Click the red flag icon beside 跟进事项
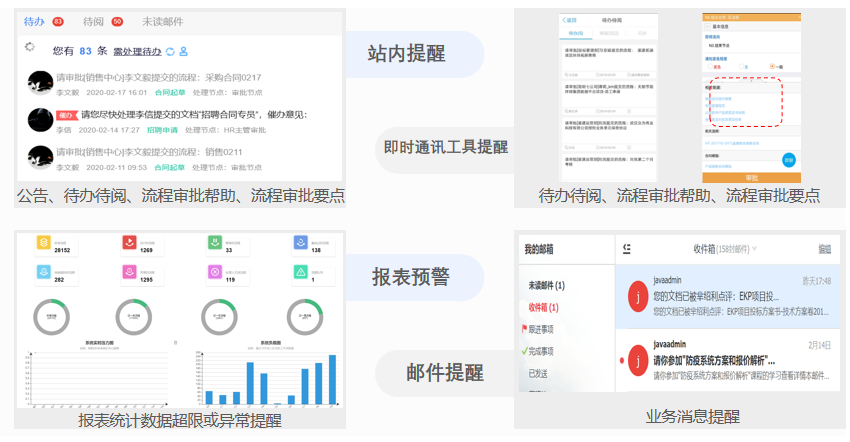The width and height of the screenshot is (850, 442). 524,329
